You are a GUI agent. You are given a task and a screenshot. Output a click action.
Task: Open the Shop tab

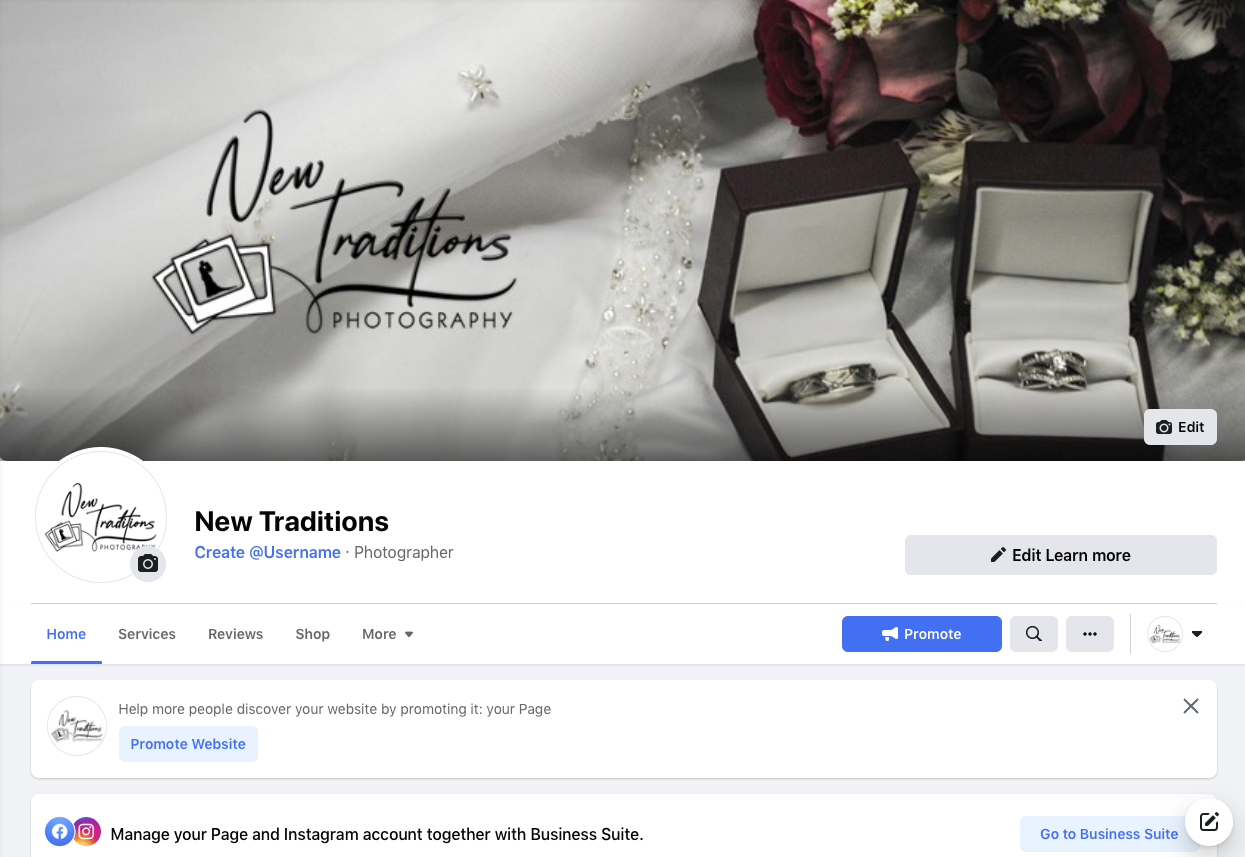point(313,634)
